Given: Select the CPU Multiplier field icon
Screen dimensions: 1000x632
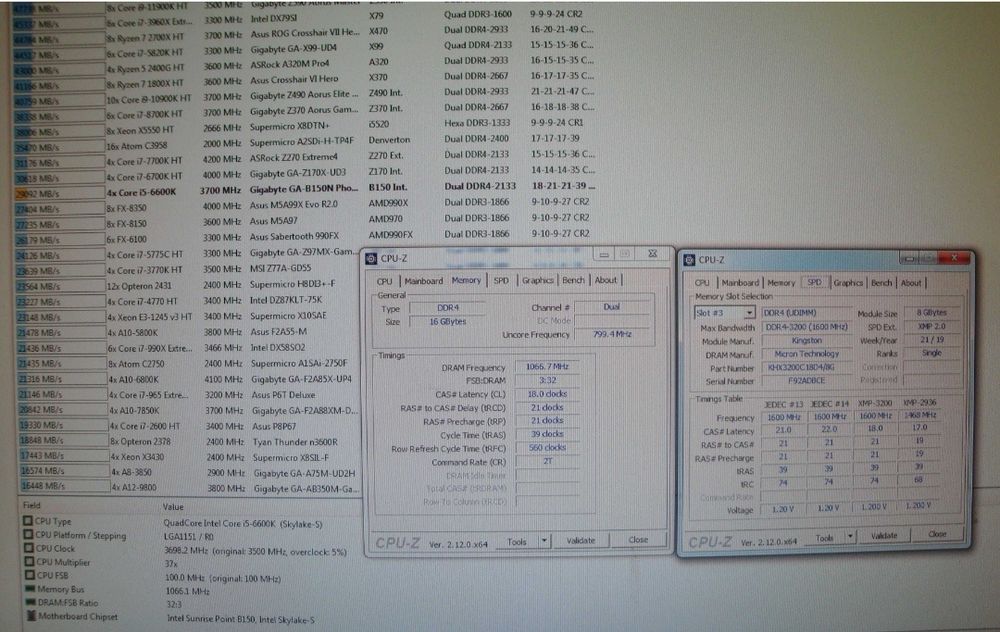Looking at the screenshot, I should pyautogui.click(x=29, y=562).
